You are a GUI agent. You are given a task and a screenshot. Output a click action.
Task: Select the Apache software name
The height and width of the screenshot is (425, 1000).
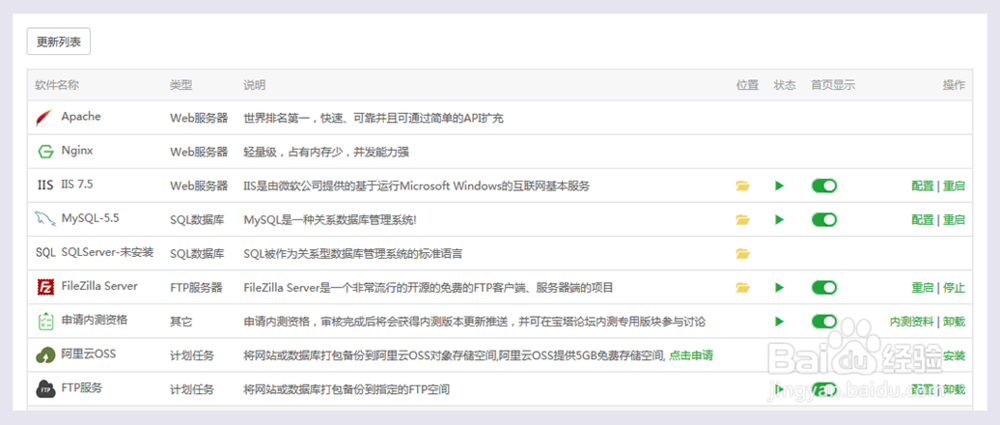[81, 117]
